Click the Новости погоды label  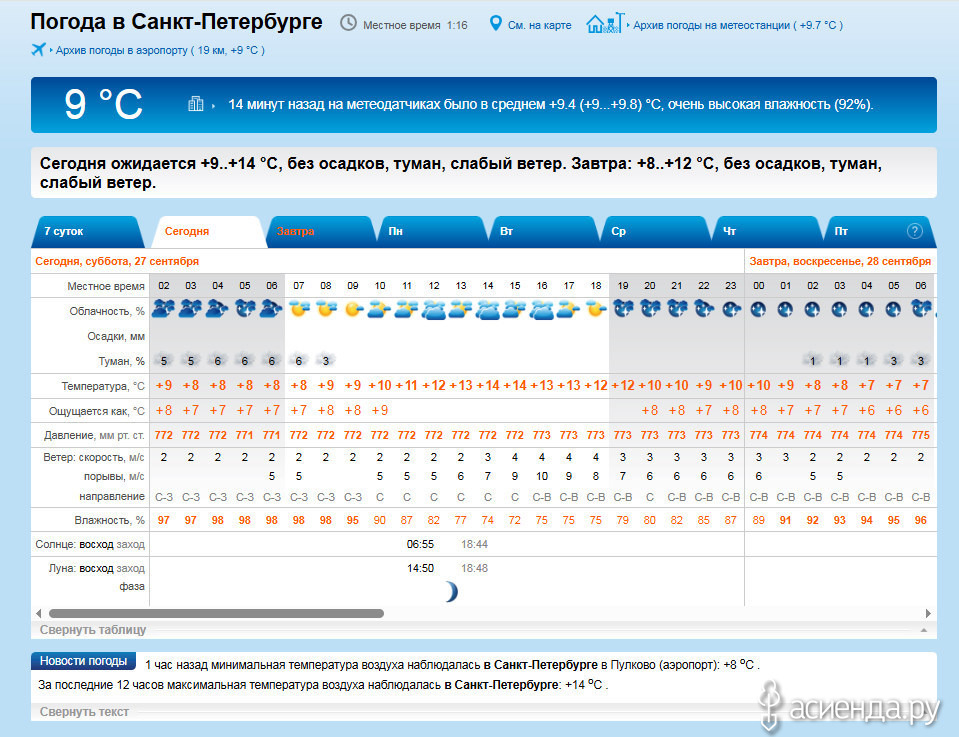click(x=83, y=661)
